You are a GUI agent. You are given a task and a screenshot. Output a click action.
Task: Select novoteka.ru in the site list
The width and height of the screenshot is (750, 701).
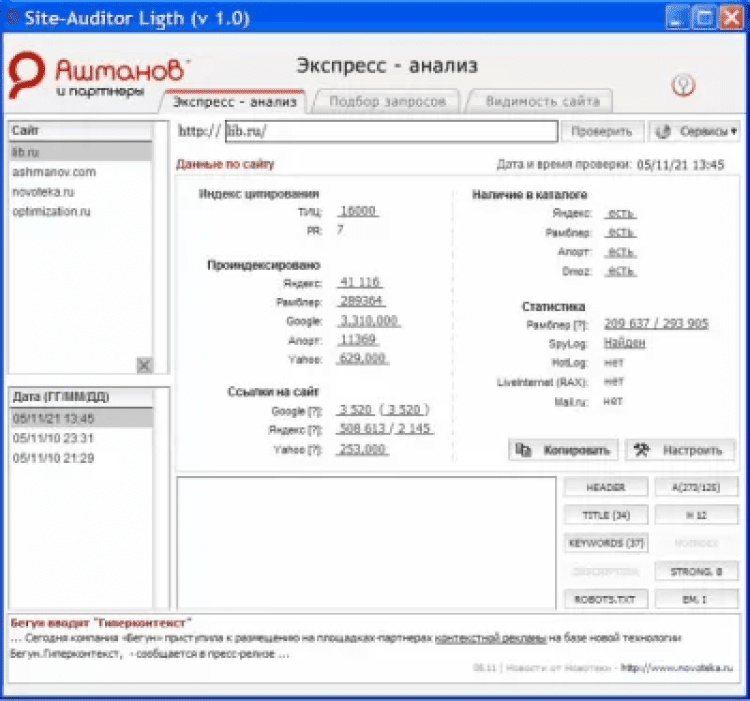(x=80, y=192)
